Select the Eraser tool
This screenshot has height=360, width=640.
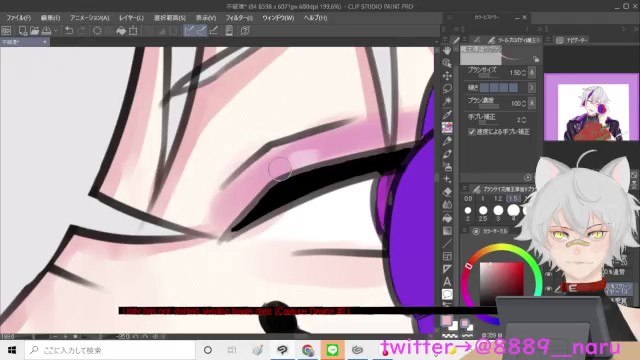(x=447, y=192)
